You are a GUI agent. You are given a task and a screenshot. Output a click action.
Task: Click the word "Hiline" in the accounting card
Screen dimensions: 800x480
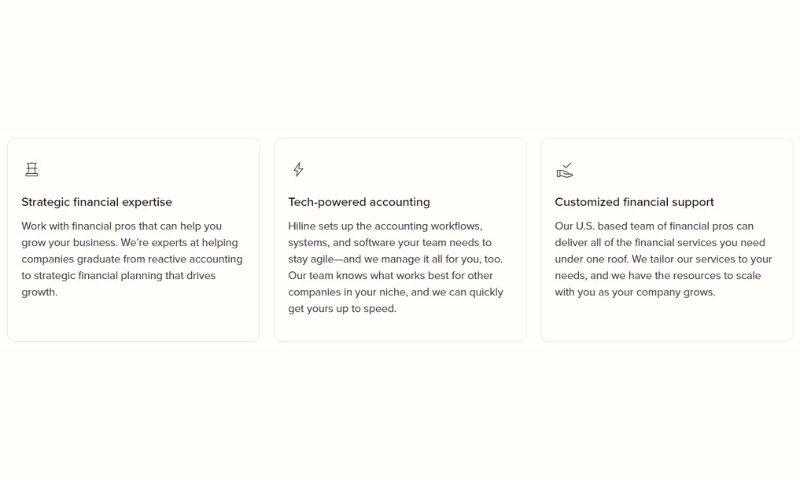[302, 226]
